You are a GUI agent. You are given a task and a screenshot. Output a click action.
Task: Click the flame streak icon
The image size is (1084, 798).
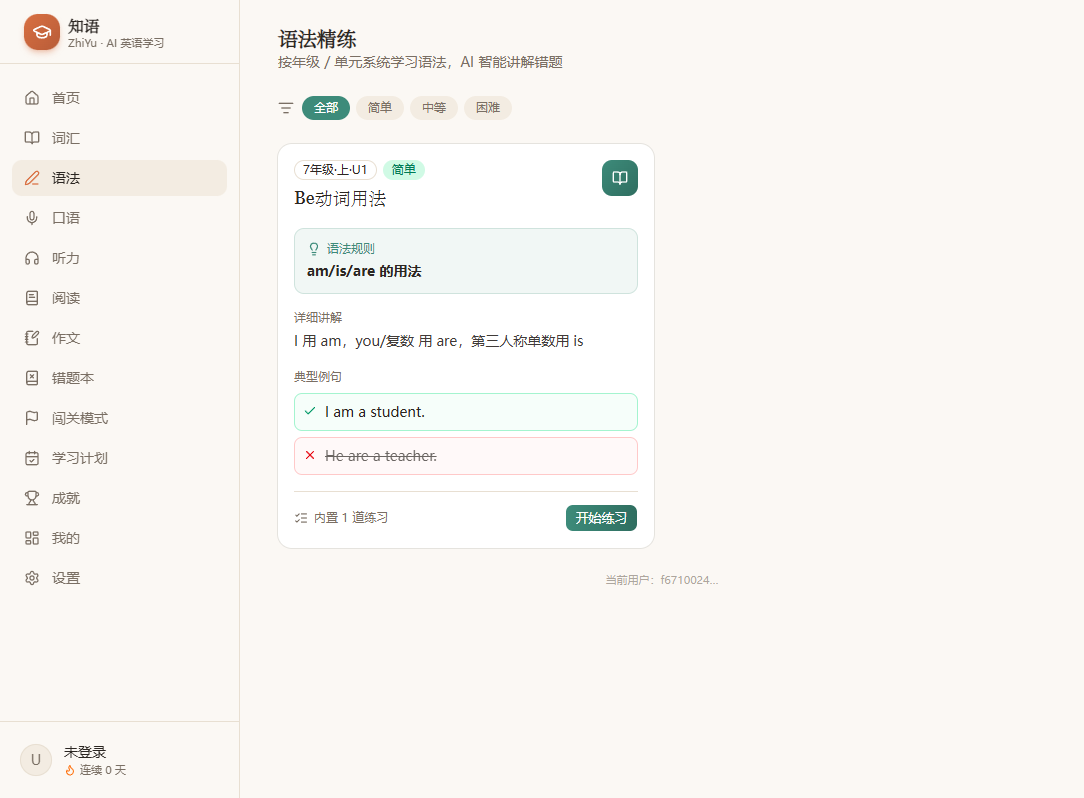coord(70,770)
